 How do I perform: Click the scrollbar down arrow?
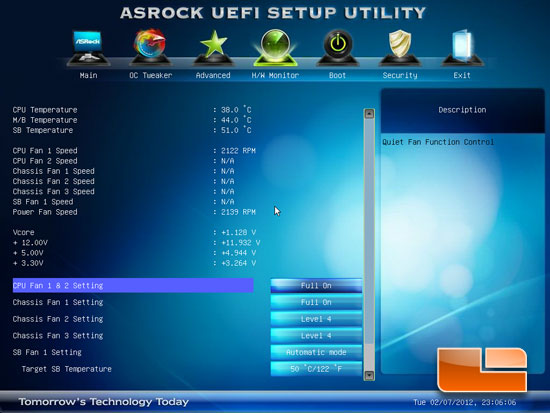click(x=369, y=375)
